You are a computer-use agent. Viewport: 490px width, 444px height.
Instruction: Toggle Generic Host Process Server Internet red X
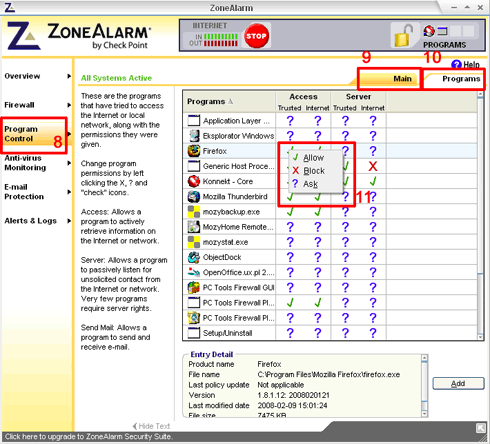[x=373, y=166]
